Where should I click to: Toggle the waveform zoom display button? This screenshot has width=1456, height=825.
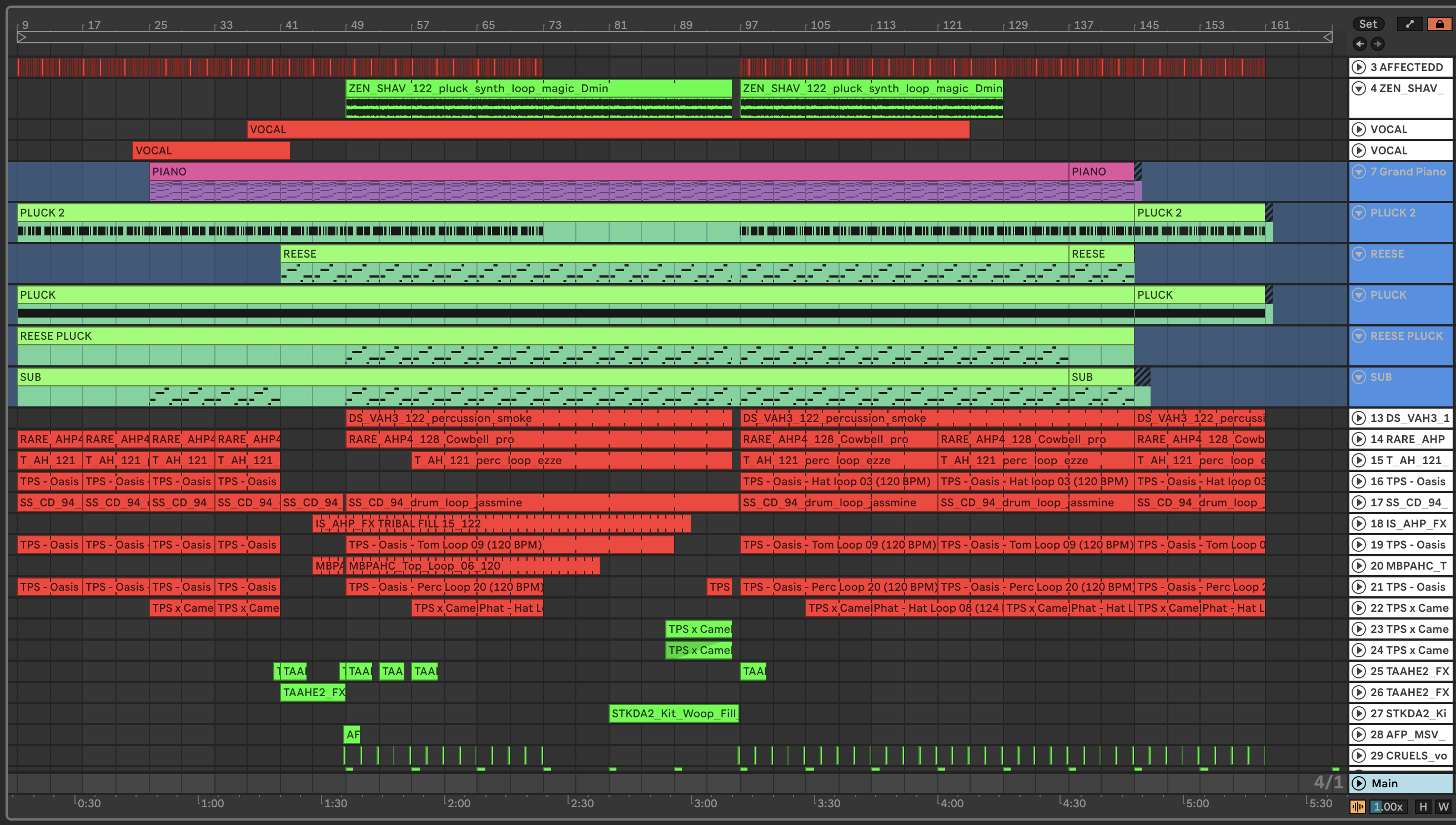(1357, 806)
